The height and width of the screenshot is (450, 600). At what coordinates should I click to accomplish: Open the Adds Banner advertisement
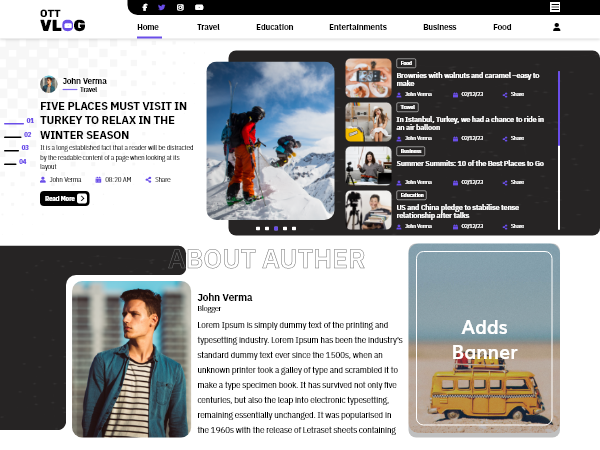pos(484,339)
